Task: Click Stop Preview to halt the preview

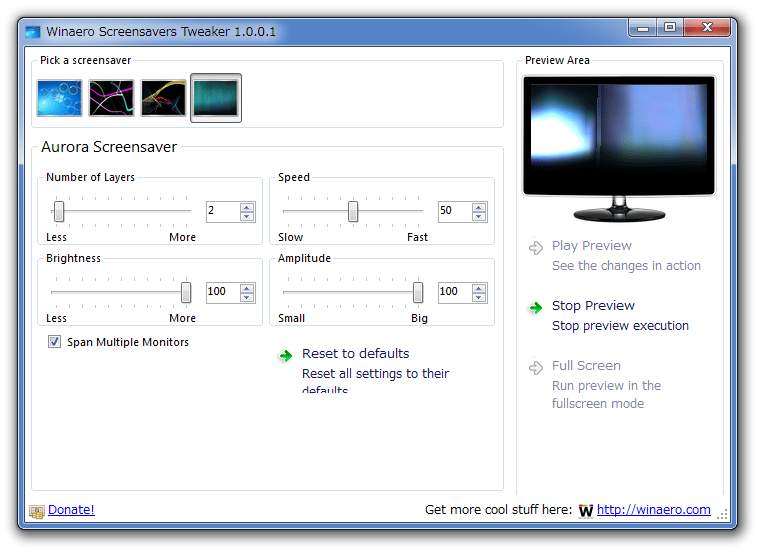Action: pyautogui.click(x=593, y=306)
